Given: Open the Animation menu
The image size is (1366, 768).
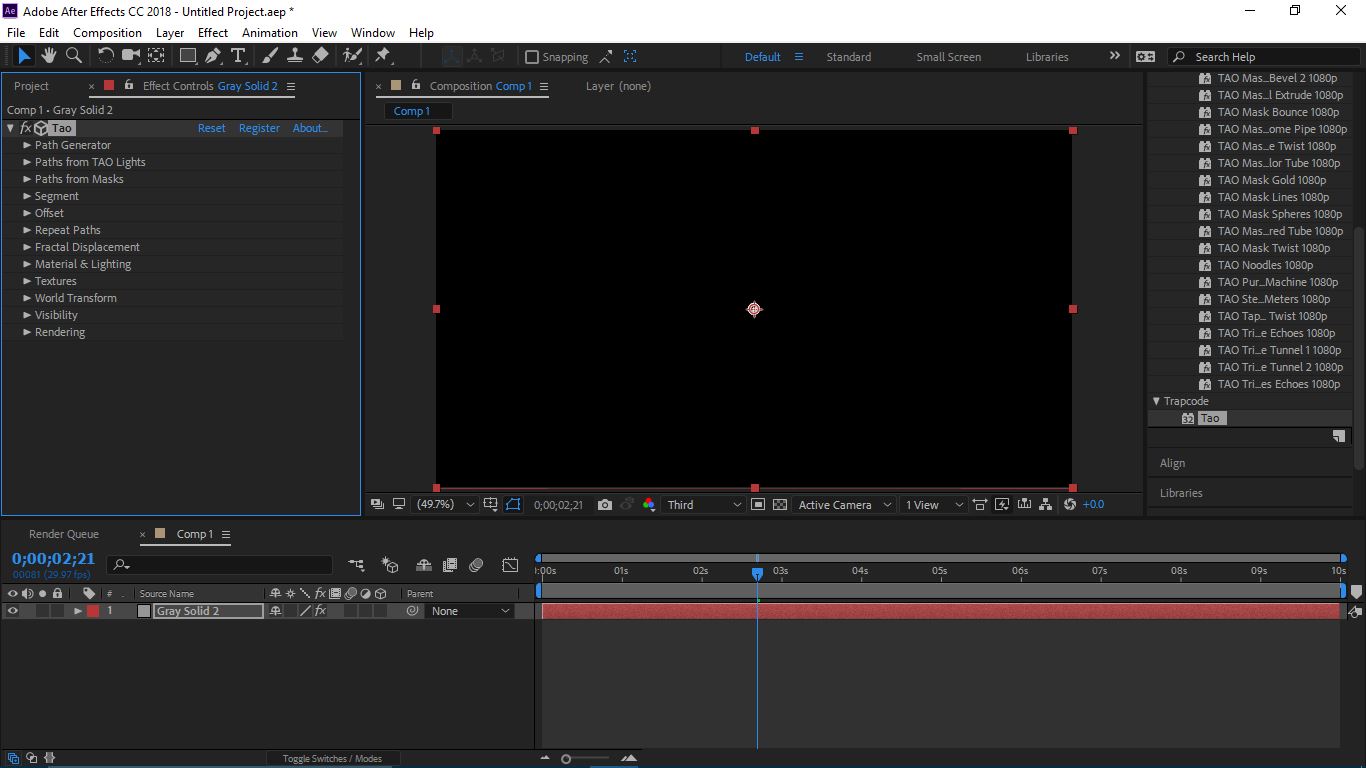Looking at the screenshot, I should [x=270, y=32].
